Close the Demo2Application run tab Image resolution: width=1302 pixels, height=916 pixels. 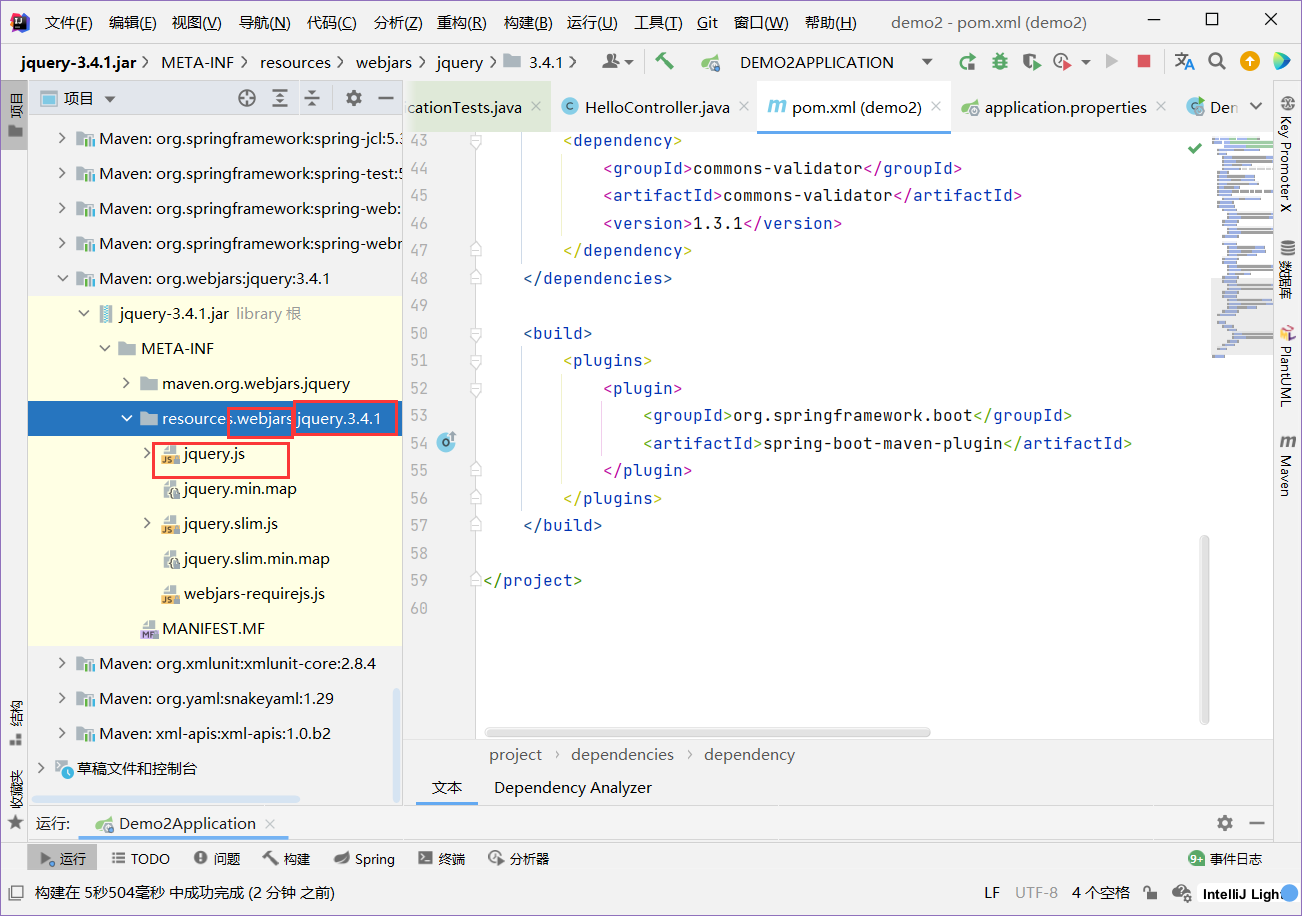point(270,823)
